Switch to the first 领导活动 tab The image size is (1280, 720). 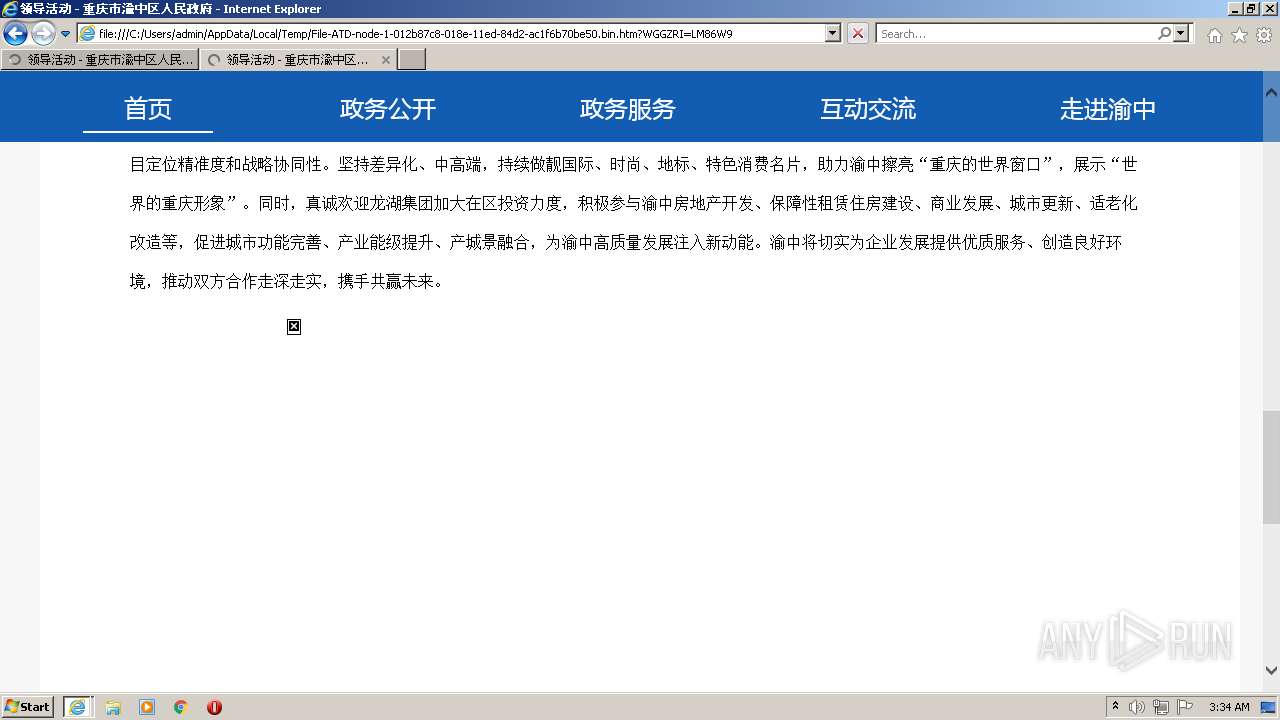point(100,59)
